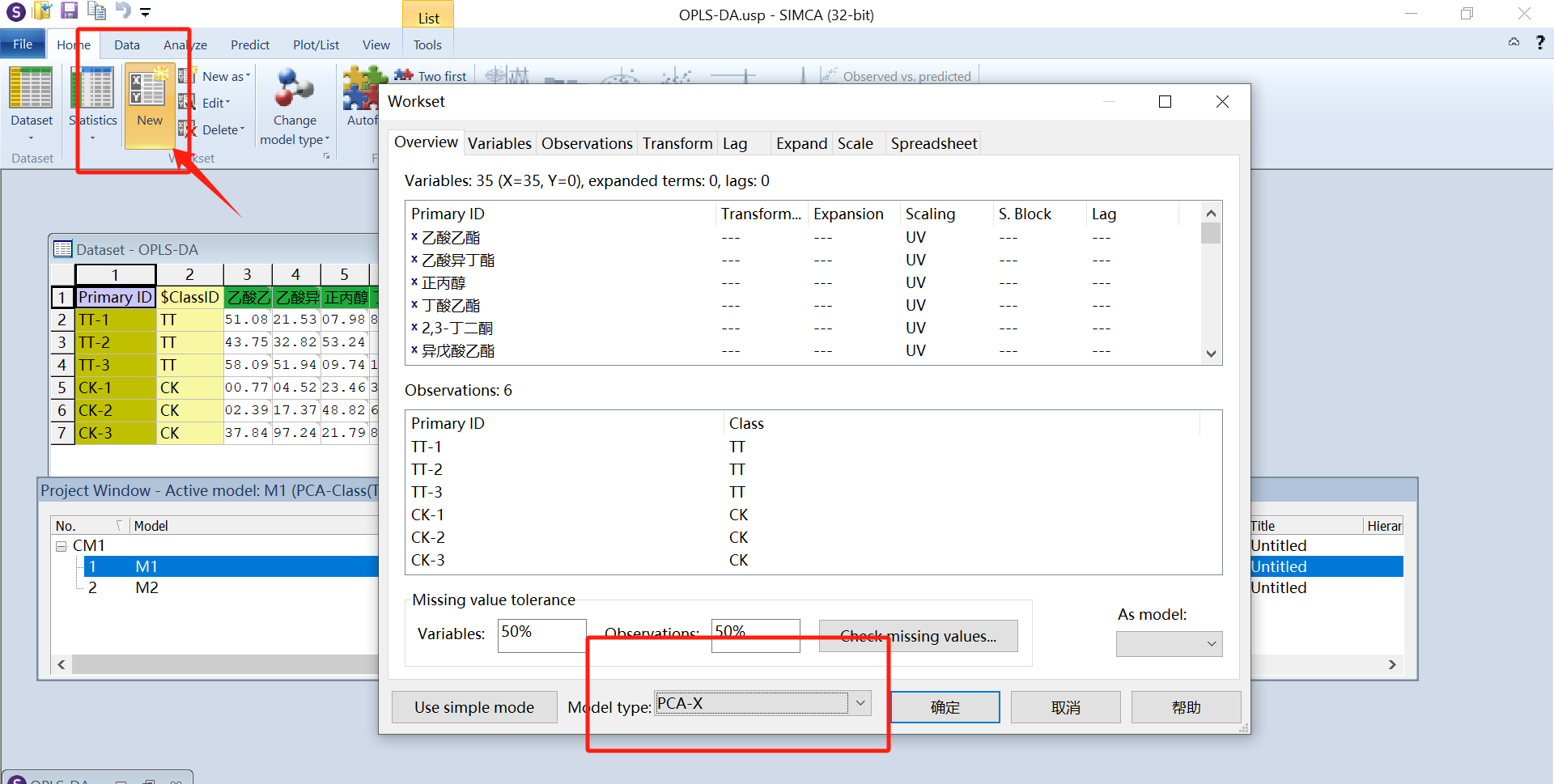The image size is (1554, 784).
Task: Click the Use simple mode button
Action: (474, 707)
